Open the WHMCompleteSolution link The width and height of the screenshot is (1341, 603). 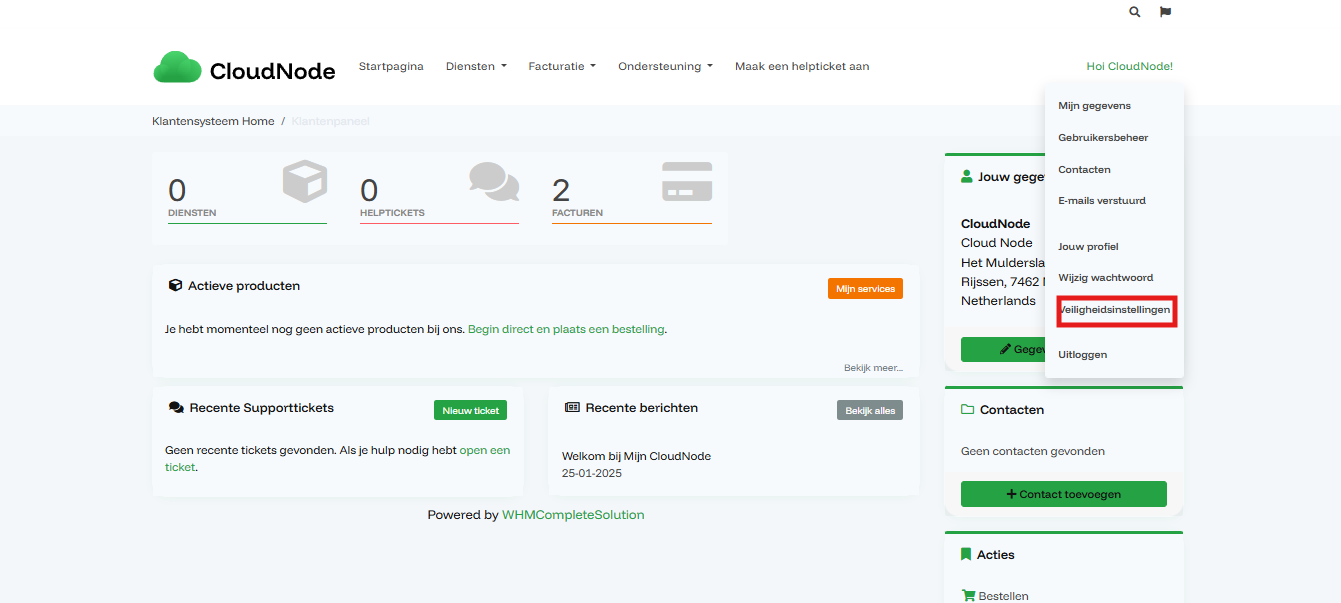pos(573,515)
